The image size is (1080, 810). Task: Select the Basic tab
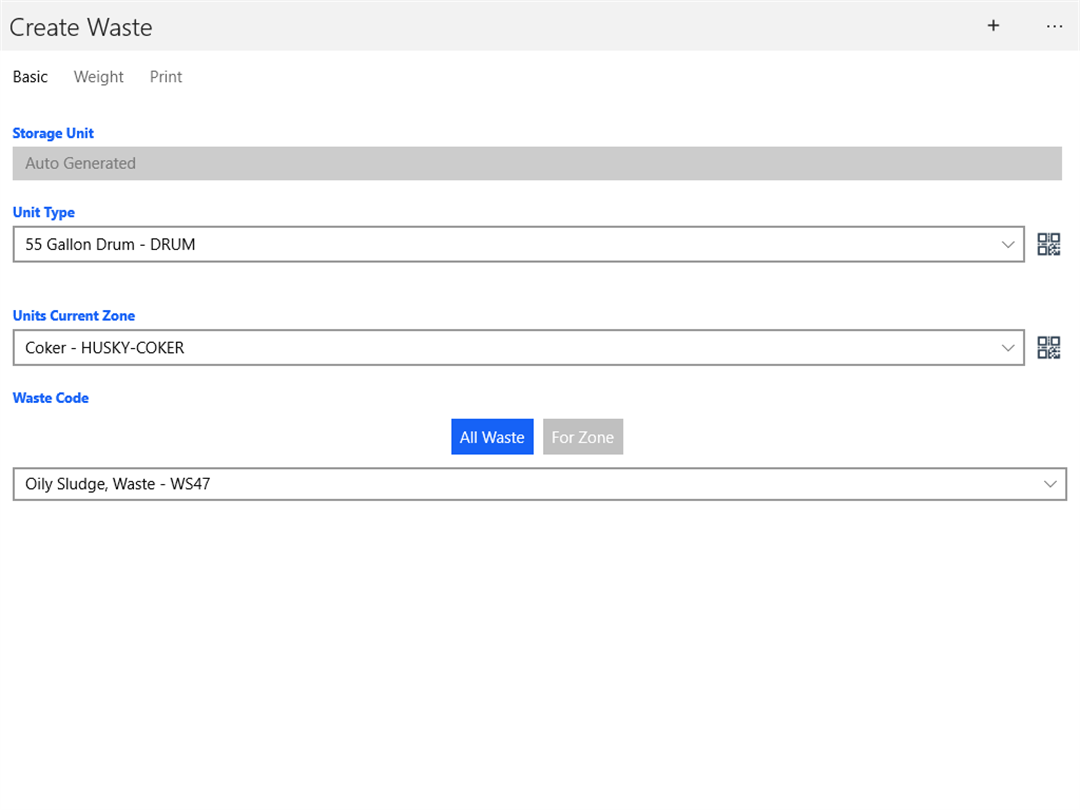tap(30, 77)
